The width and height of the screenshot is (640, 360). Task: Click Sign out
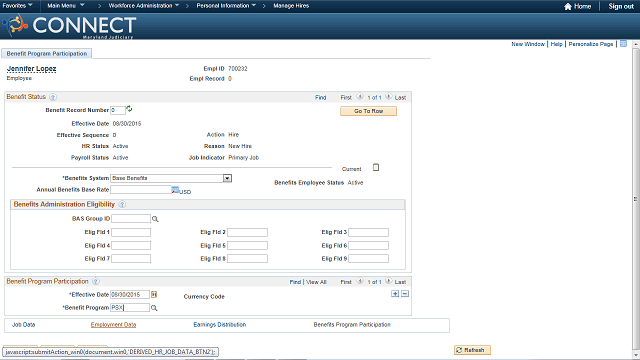tap(621, 6)
